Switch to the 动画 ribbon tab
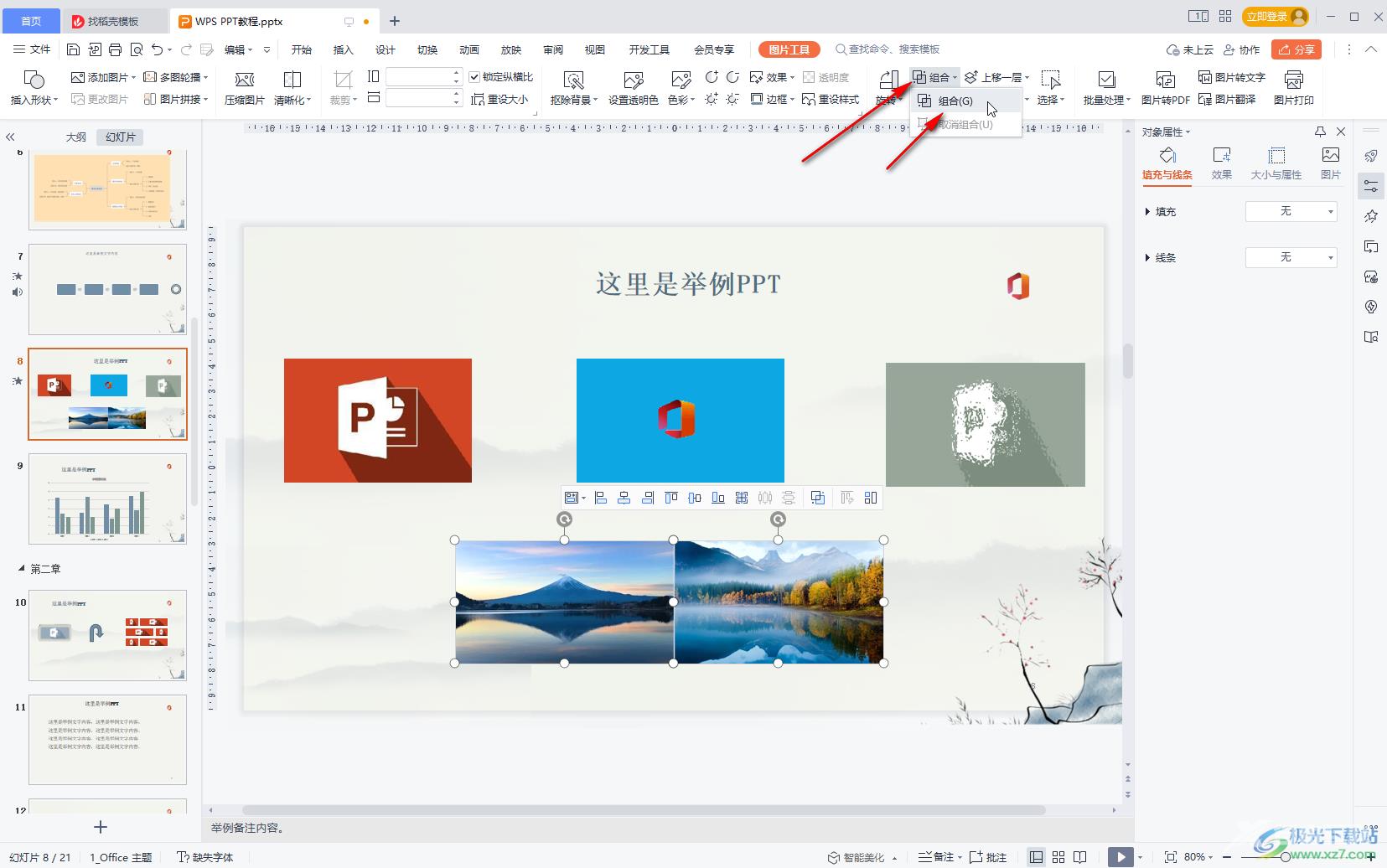 click(x=469, y=49)
